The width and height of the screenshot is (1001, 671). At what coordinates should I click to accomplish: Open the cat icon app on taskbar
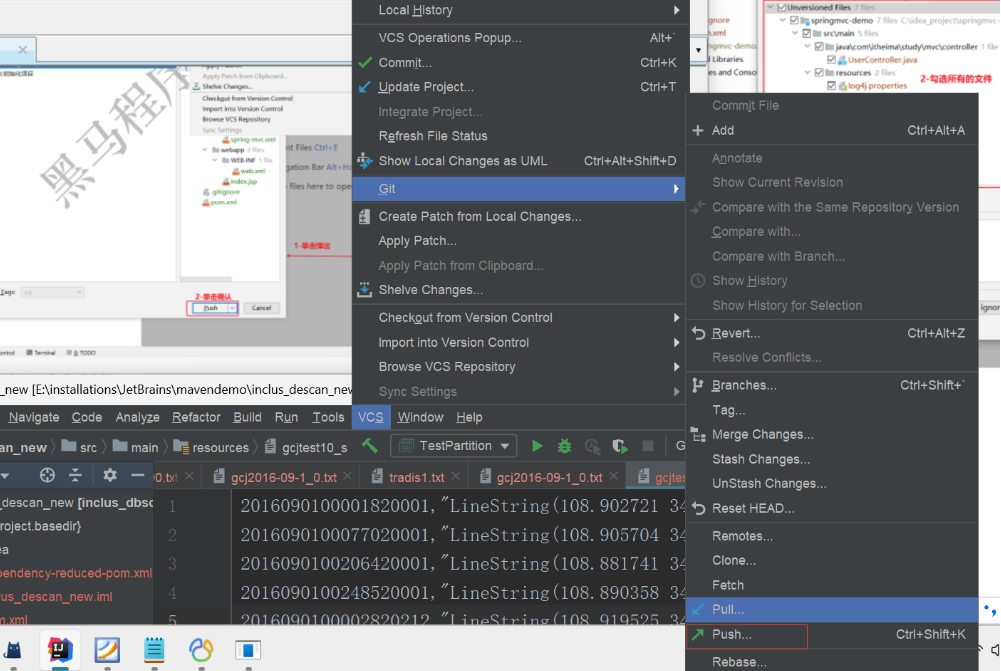(13, 650)
